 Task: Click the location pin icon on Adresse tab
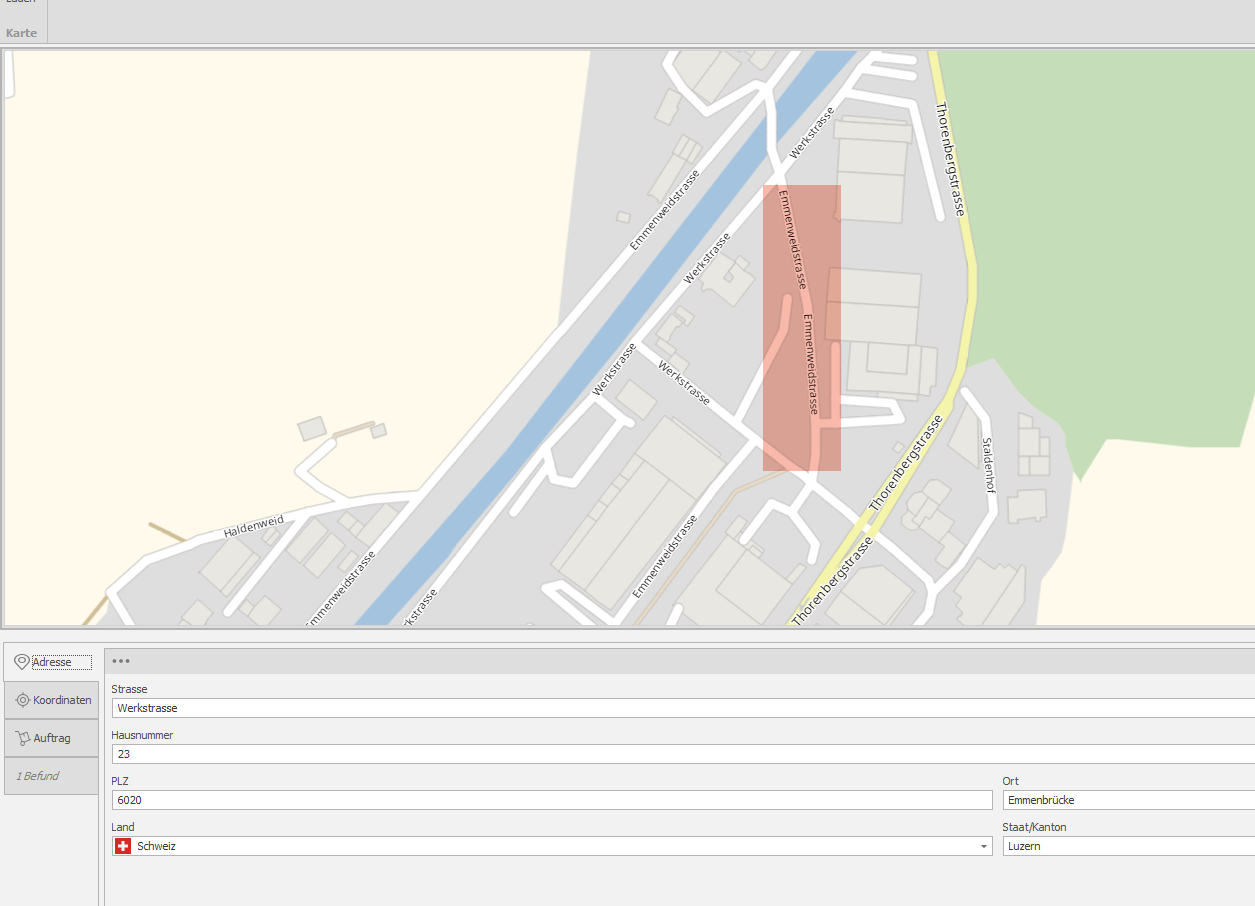pos(22,662)
